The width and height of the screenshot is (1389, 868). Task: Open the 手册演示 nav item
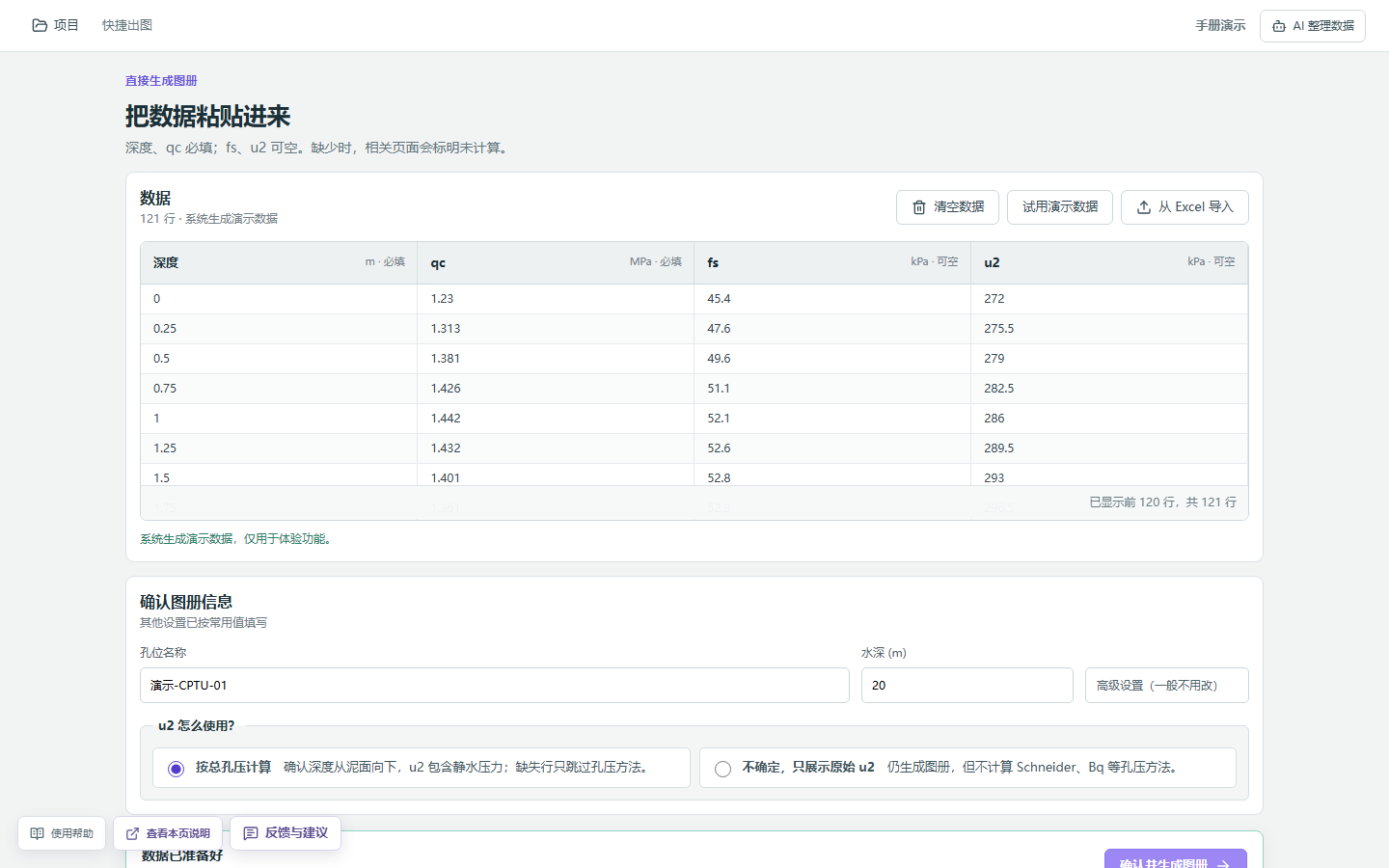(1220, 26)
